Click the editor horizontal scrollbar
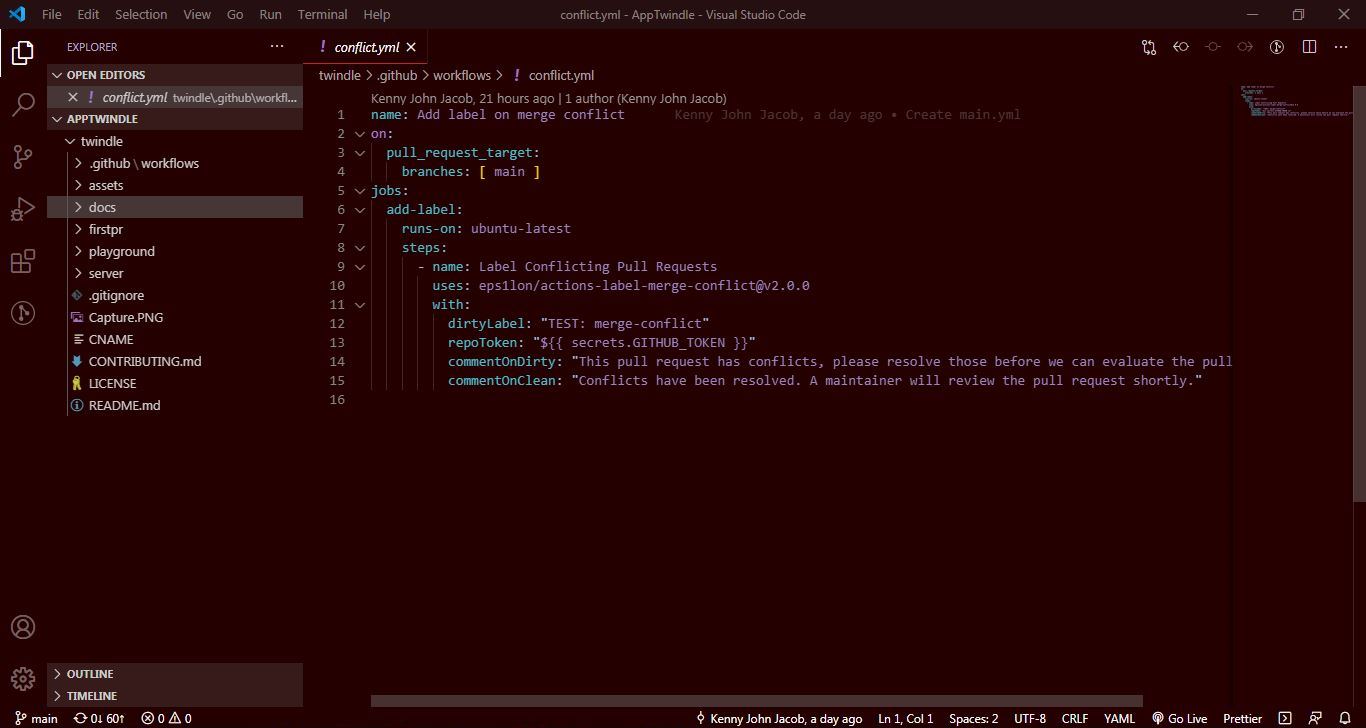Screen dimensions: 1366x728 756,701
